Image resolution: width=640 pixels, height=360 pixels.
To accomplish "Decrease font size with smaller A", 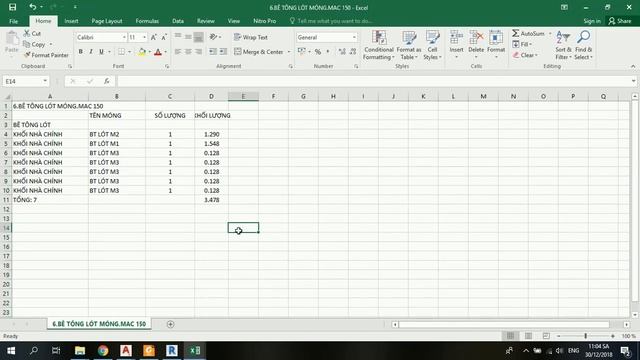I will point(164,37).
